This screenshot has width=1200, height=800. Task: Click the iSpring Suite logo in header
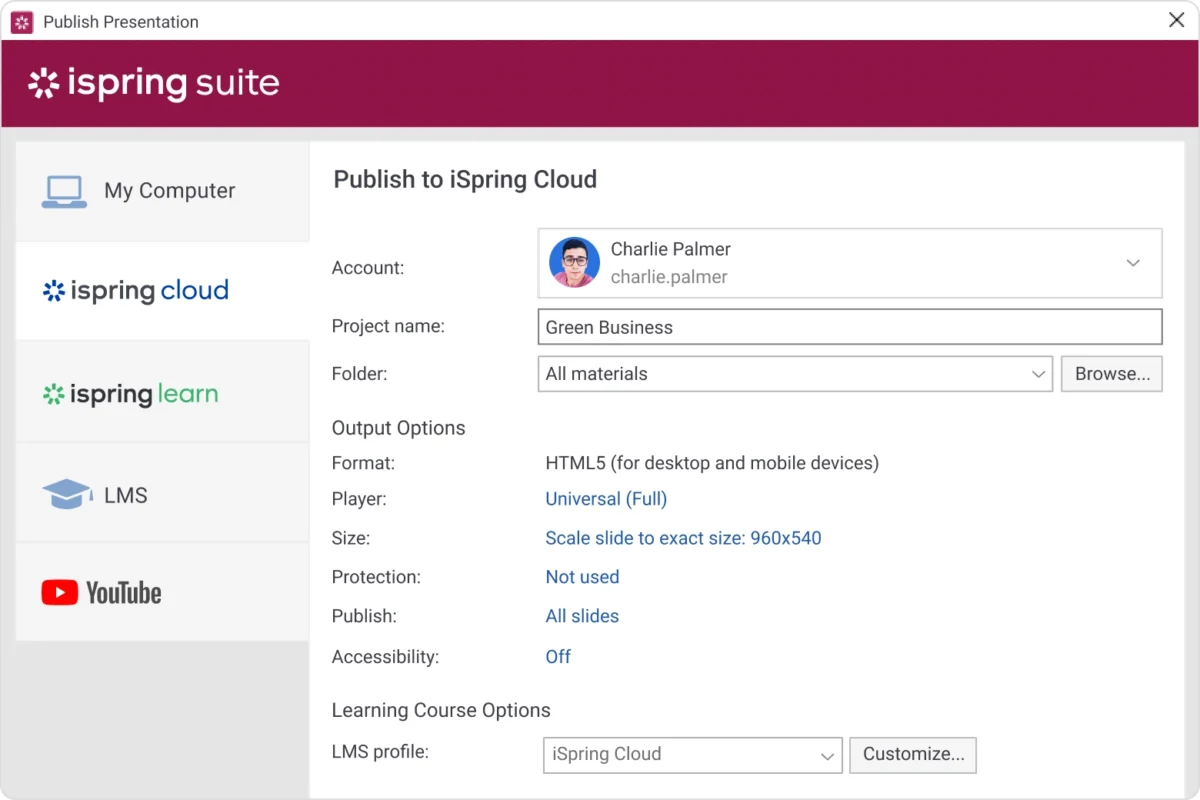pos(154,83)
